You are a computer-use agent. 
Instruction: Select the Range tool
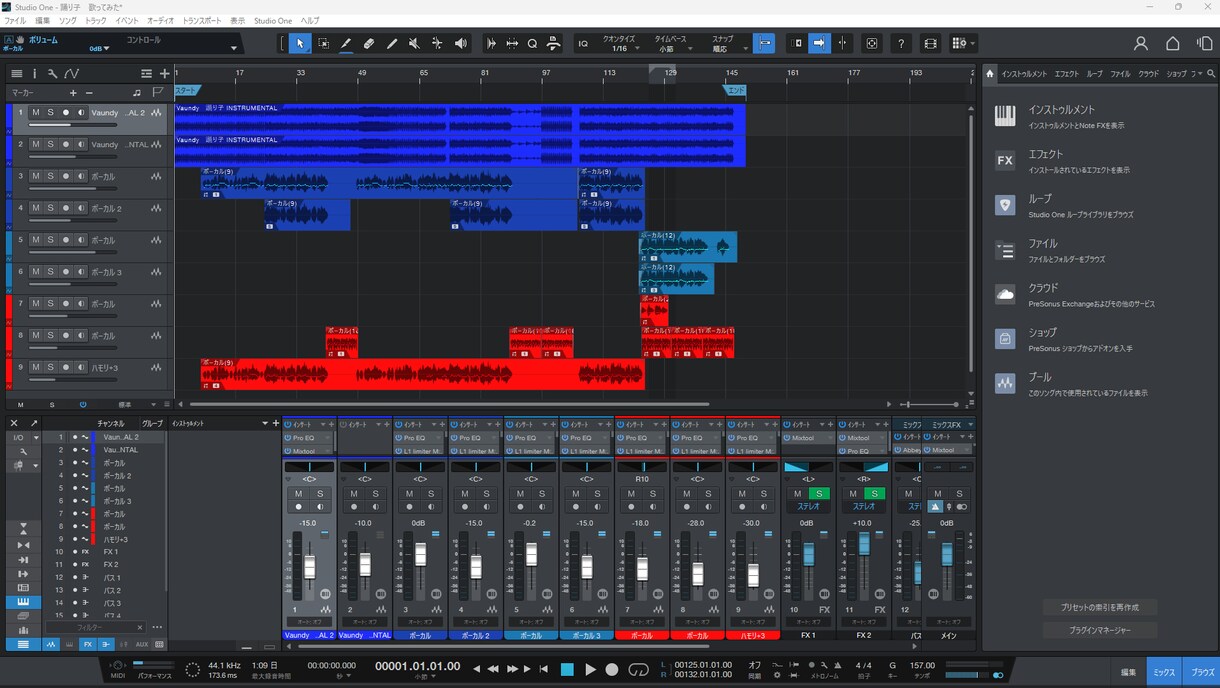click(323, 43)
